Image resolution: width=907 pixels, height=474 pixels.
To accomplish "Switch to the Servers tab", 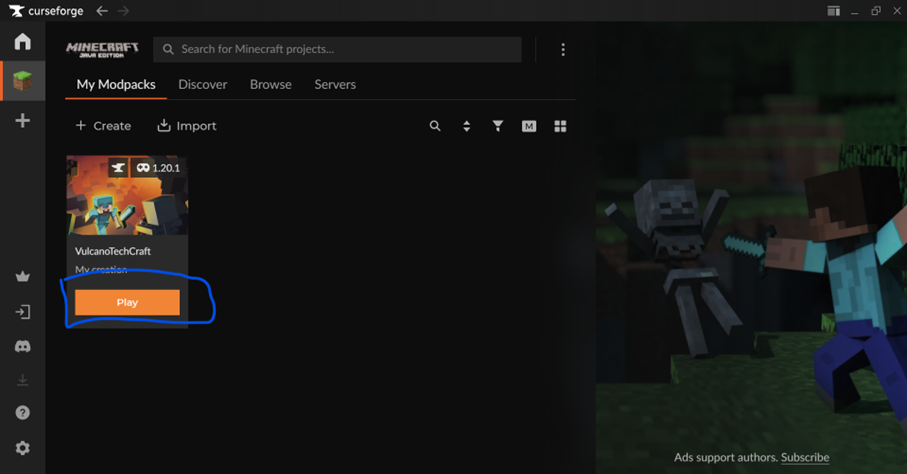I will click(x=335, y=84).
